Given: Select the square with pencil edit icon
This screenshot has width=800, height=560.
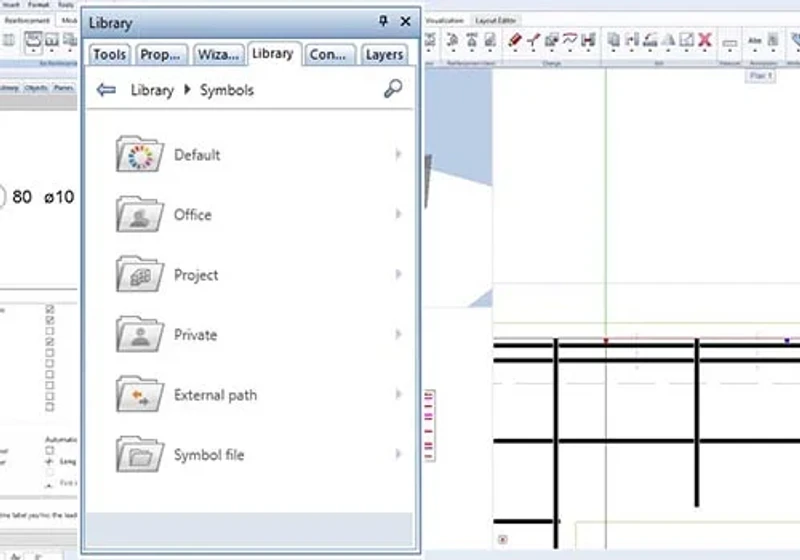Looking at the screenshot, I should 687,40.
